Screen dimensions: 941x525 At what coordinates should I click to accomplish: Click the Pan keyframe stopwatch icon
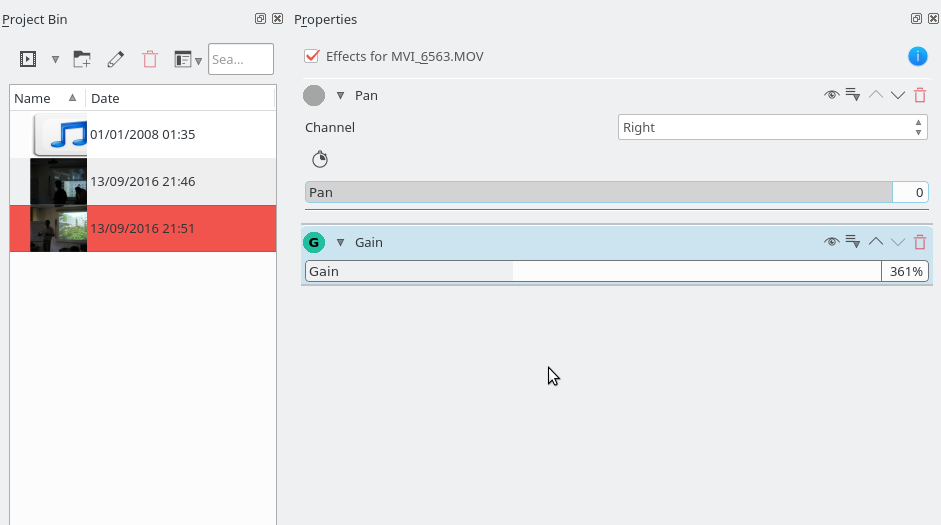point(320,159)
